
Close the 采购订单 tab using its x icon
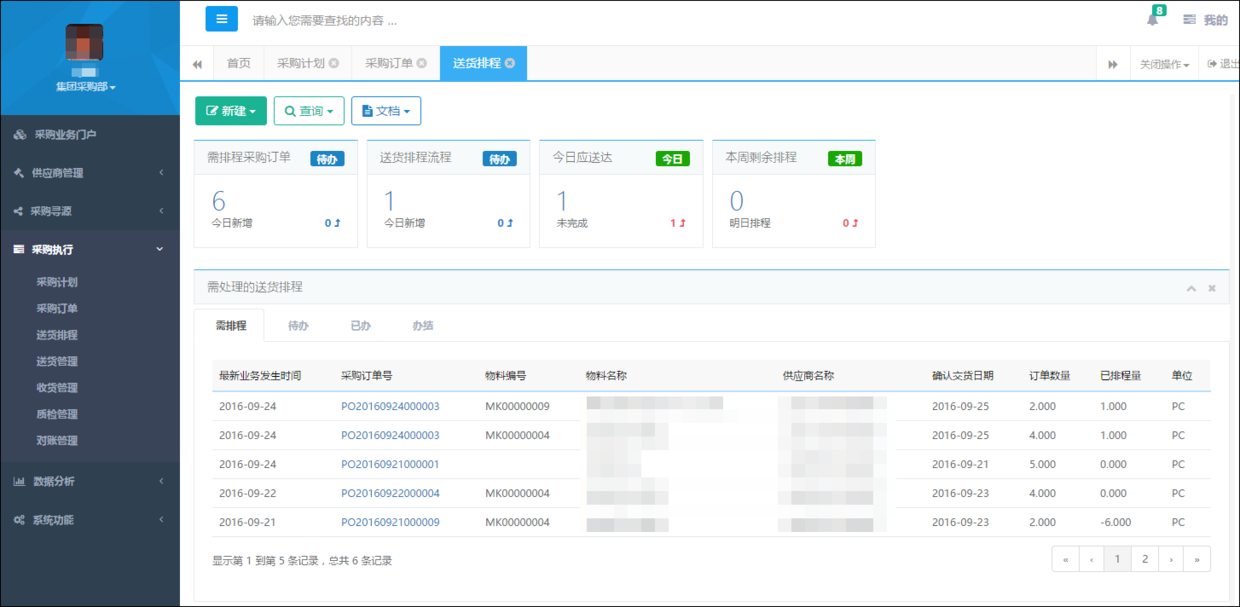click(422, 63)
